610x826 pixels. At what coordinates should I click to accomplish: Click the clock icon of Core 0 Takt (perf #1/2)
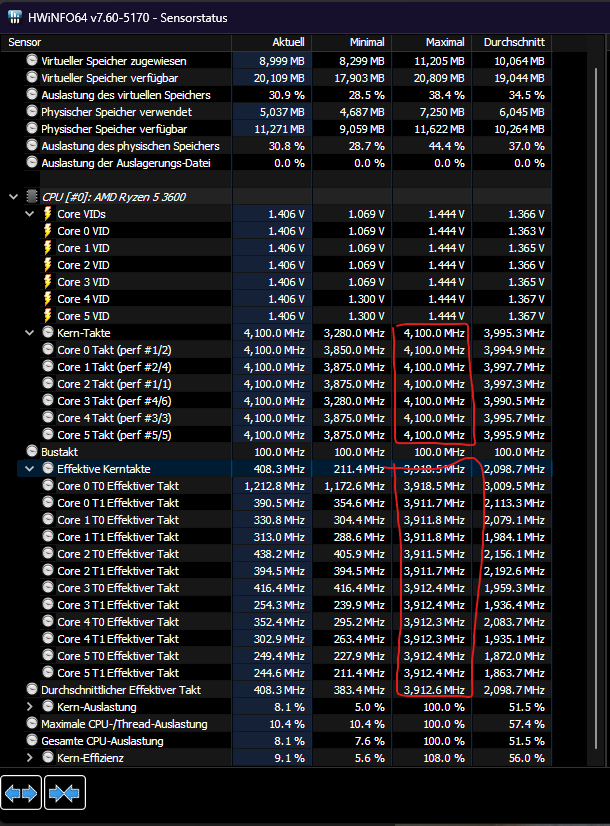coord(48,349)
